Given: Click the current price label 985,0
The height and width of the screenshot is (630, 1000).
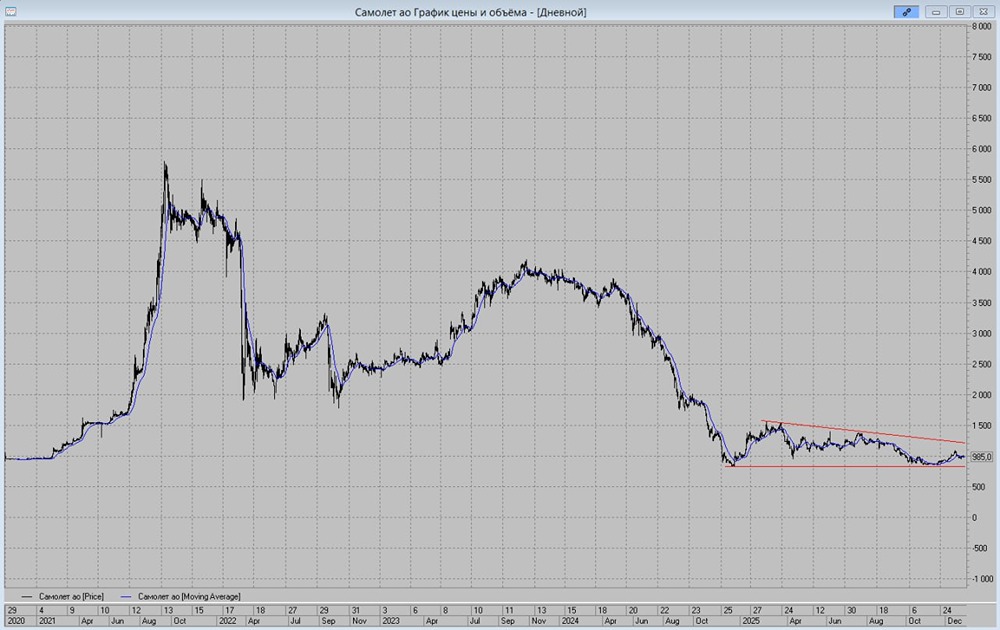Looking at the screenshot, I should tap(982, 457).
